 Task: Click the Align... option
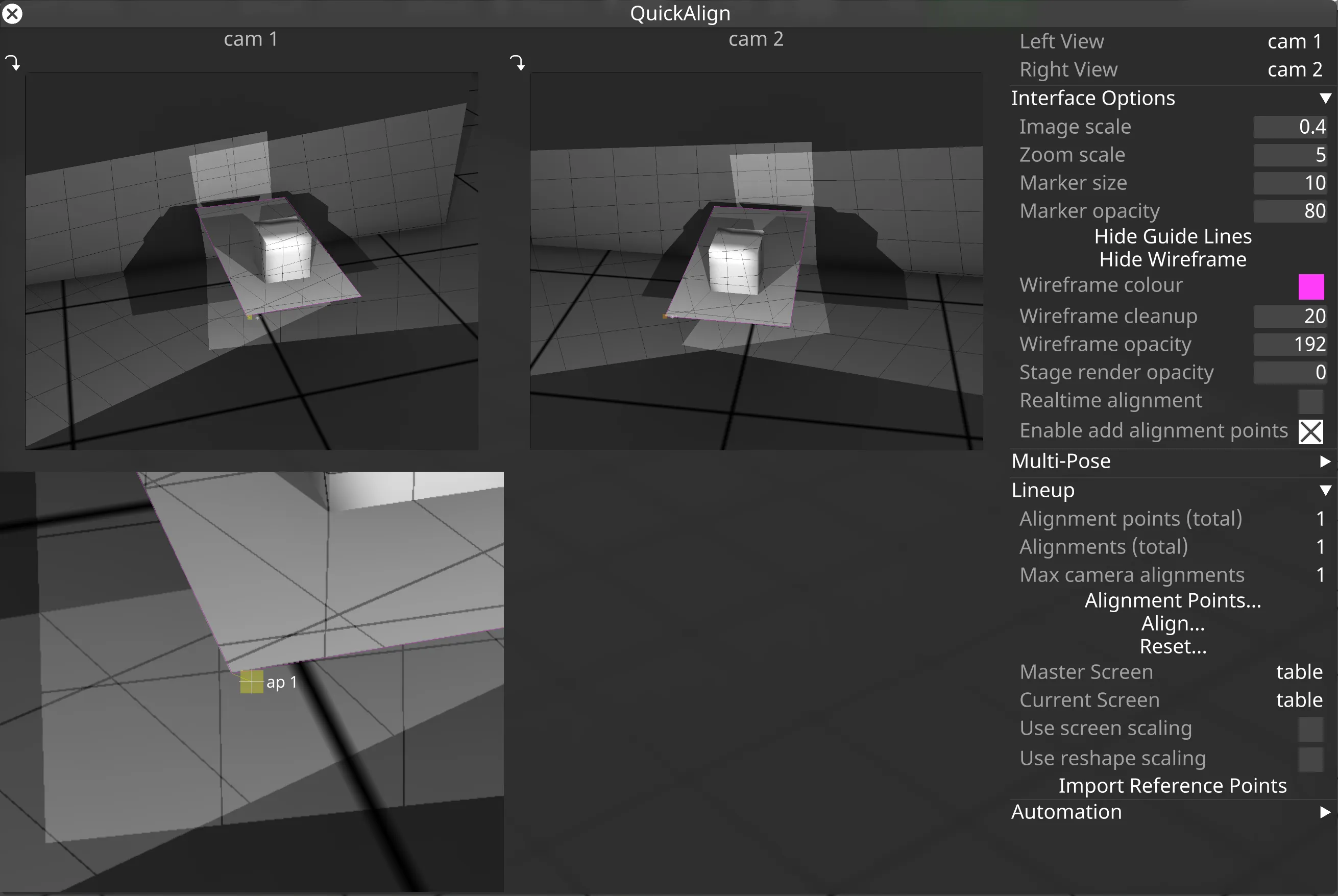[x=1172, y=623]
